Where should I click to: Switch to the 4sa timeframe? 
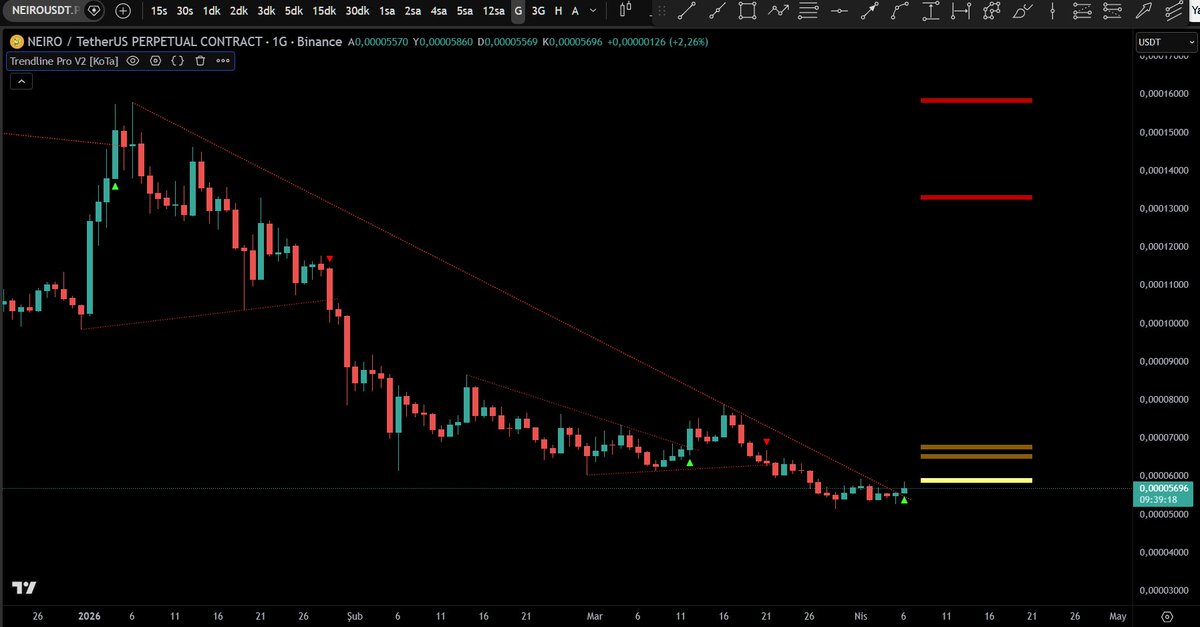point(439,11)
